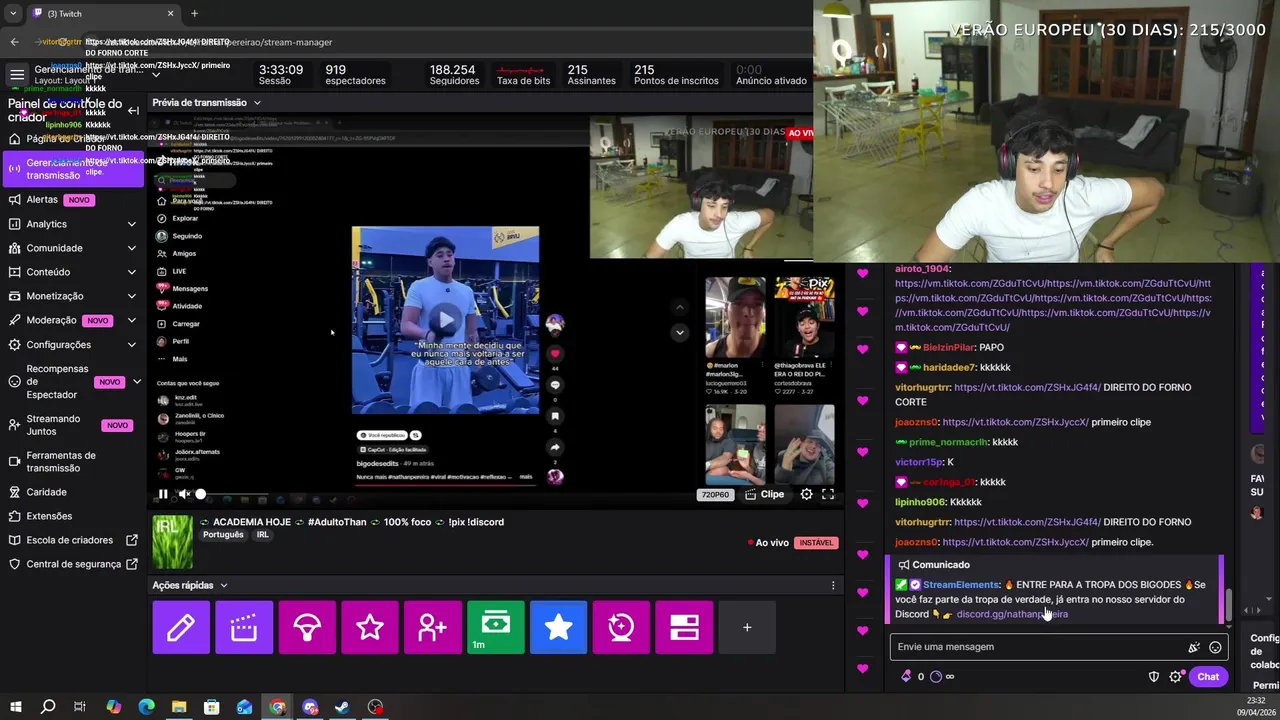Click the Chat send button
This screenshot has height=720, width=1280.
tap(1208, 677)
